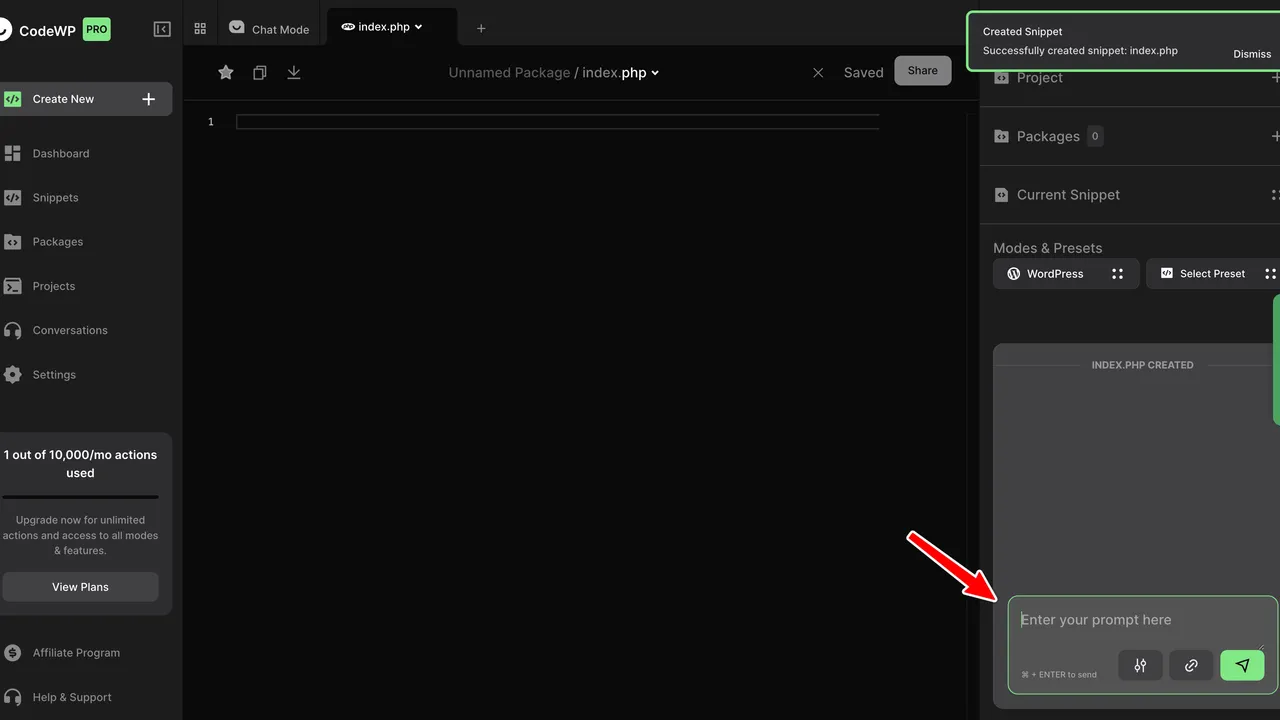The image size is (1280, 720).
Task: Click the Affiliate Program dollar icon
Action: pyautogui.click(x=12, y=653)
